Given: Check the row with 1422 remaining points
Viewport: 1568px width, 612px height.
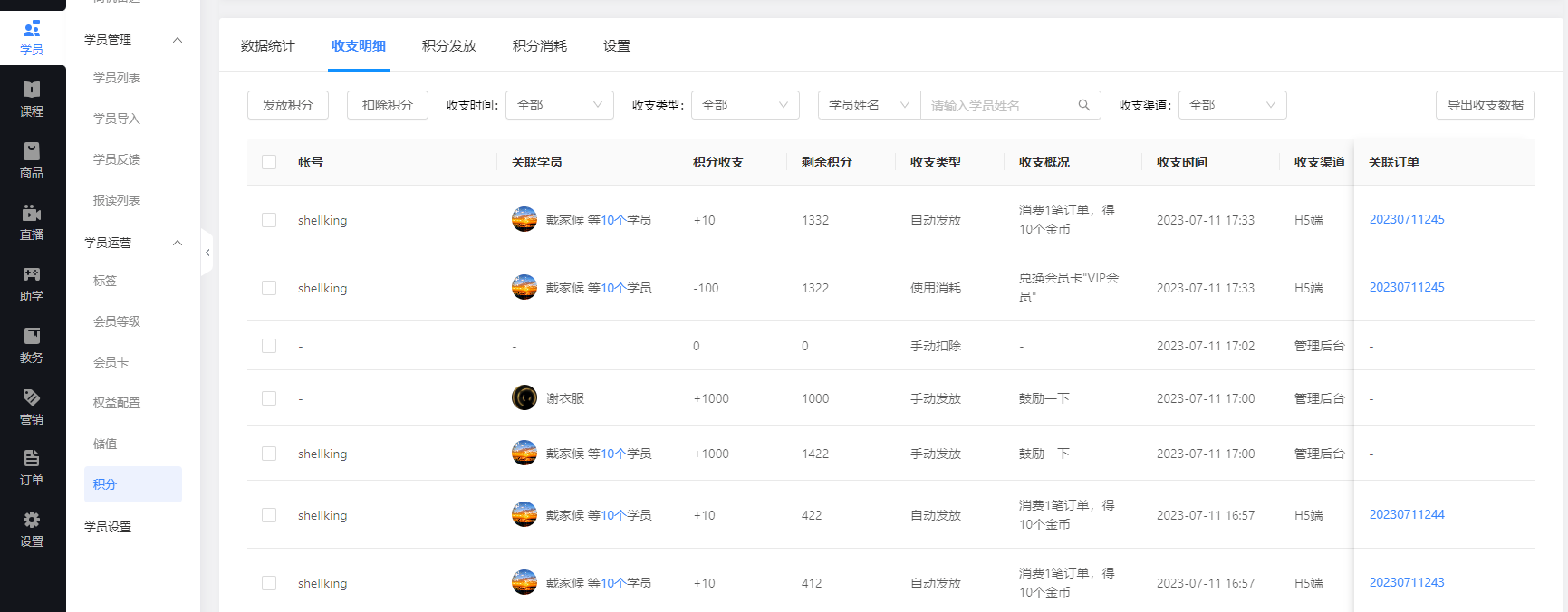Looking at the screenshot, I should (x=269, y=454).
